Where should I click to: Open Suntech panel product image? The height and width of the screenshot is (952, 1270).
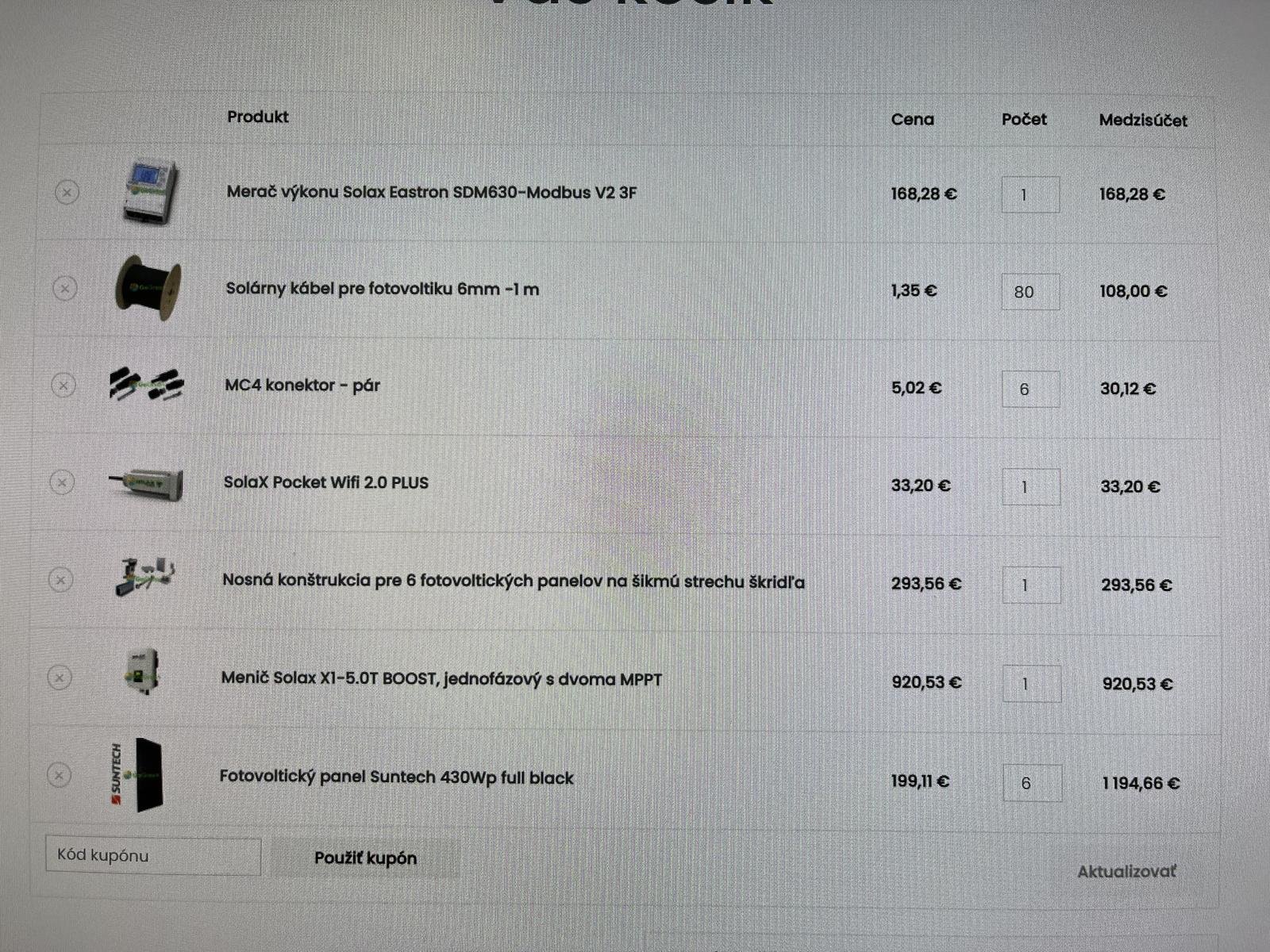coord(139,775)
